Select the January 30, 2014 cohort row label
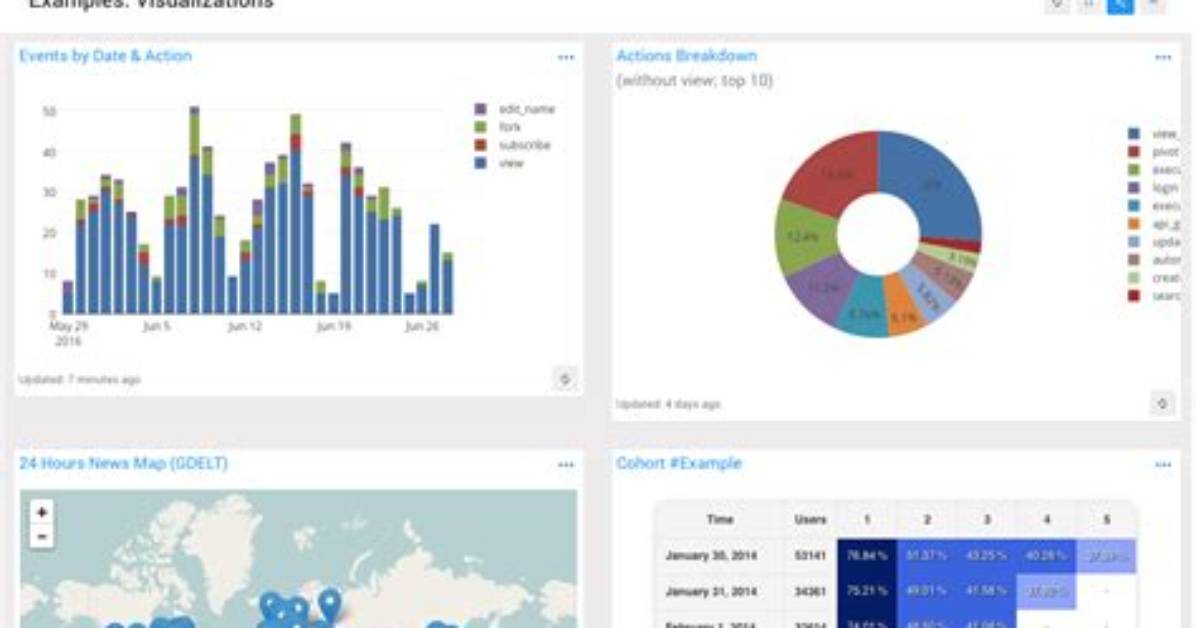Image resolution: width=1196 pixels, height=628 pixels. pyautogui.click(x=711, y=556)
